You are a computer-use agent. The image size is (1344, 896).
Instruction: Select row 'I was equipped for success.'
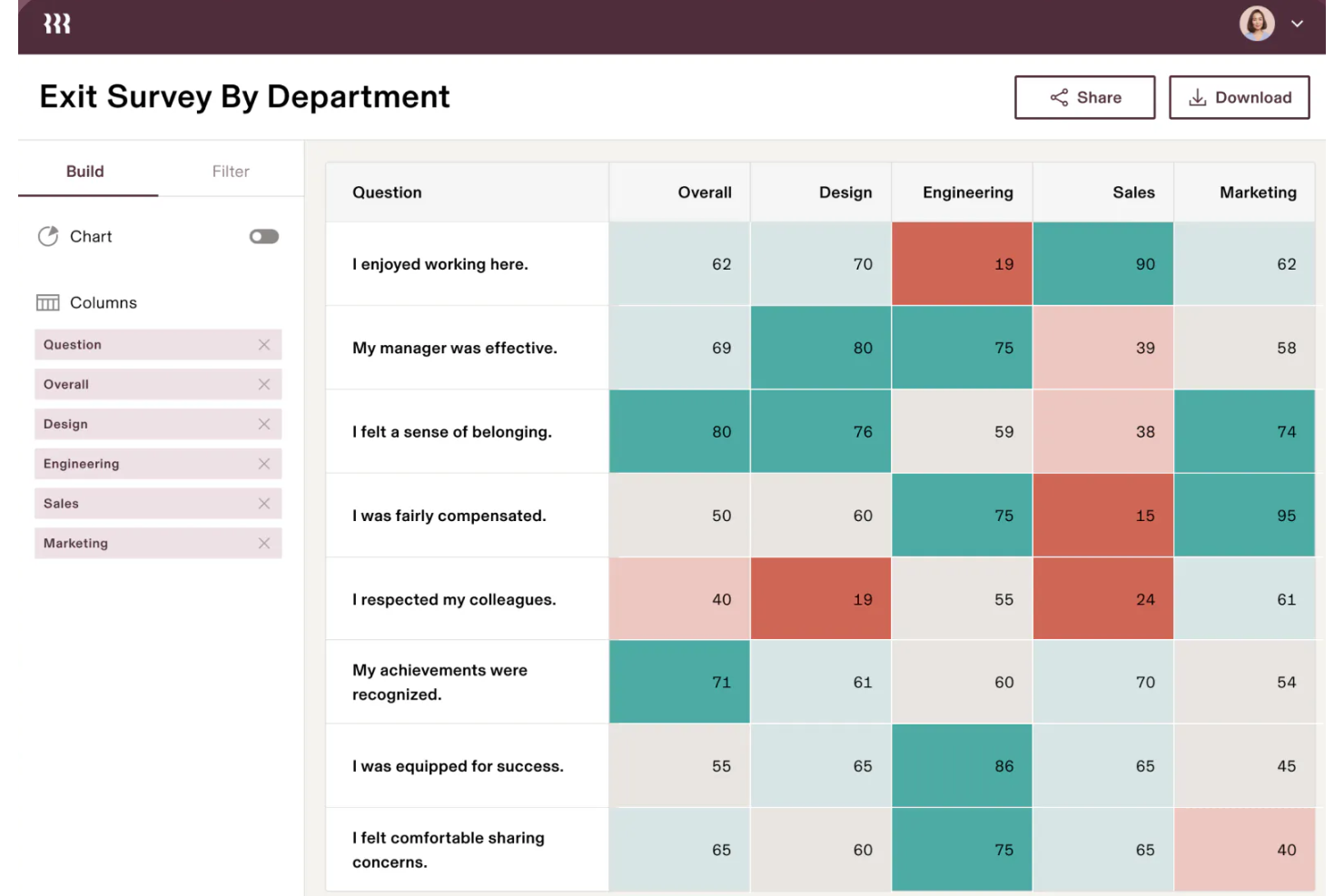click(x=820, y=766)
